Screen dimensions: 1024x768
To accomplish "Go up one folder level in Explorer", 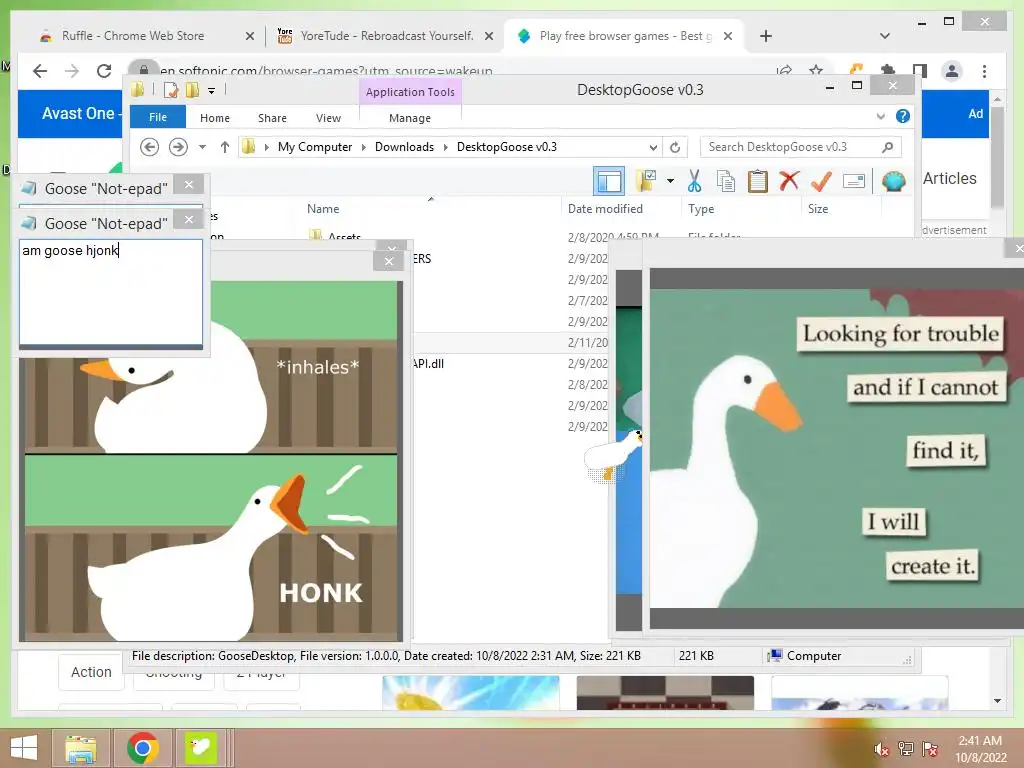I will pyautogui.click(x=225, y=147).
